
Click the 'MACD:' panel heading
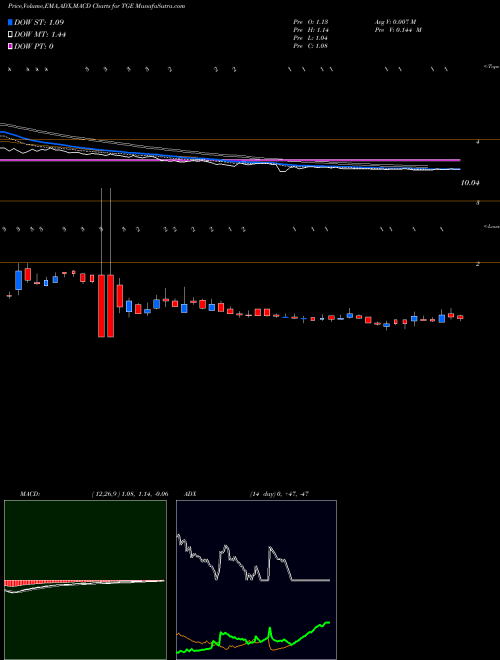coord(29,494)
